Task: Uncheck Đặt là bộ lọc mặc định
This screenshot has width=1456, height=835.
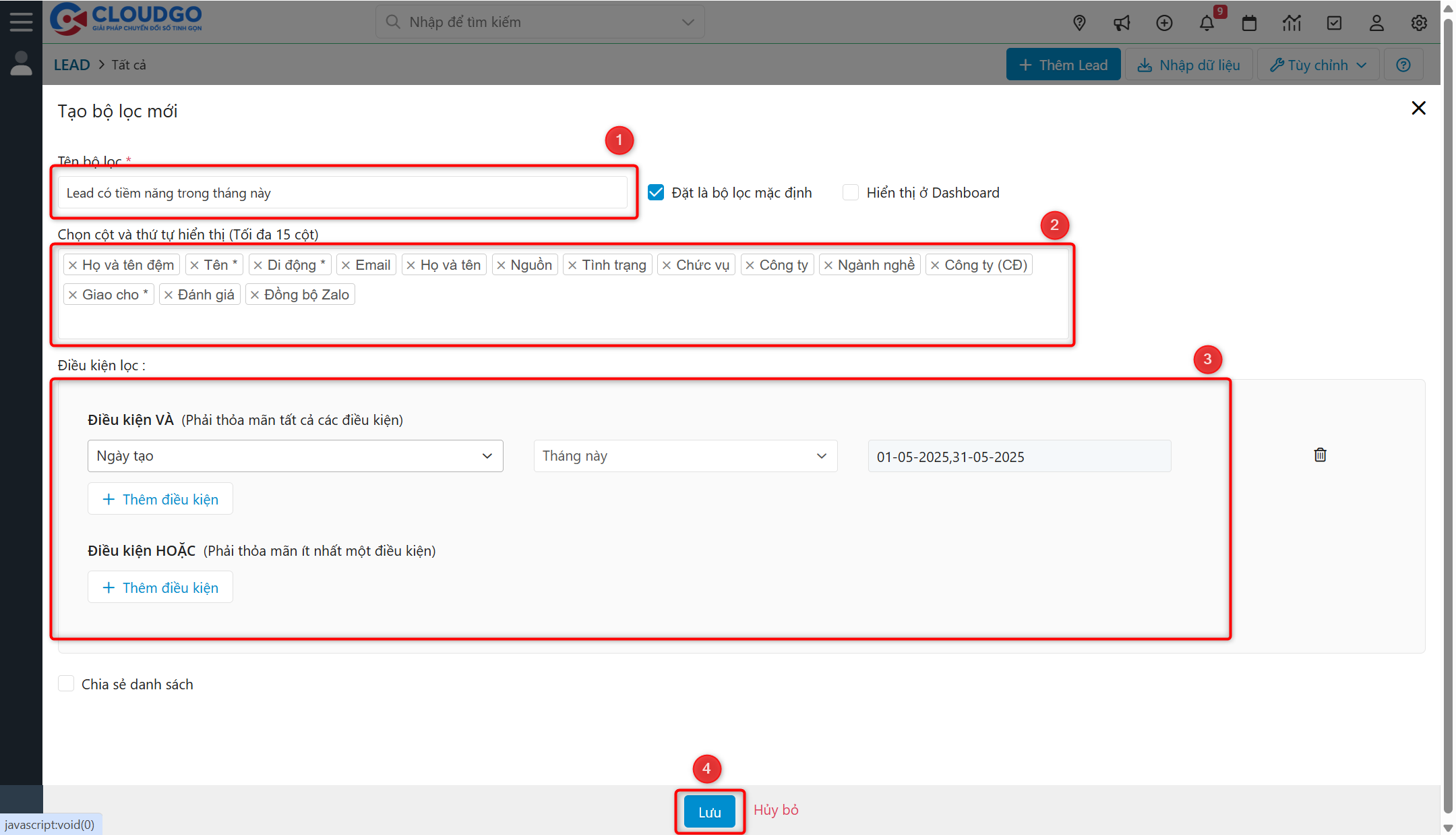Action: pos(656,192)
